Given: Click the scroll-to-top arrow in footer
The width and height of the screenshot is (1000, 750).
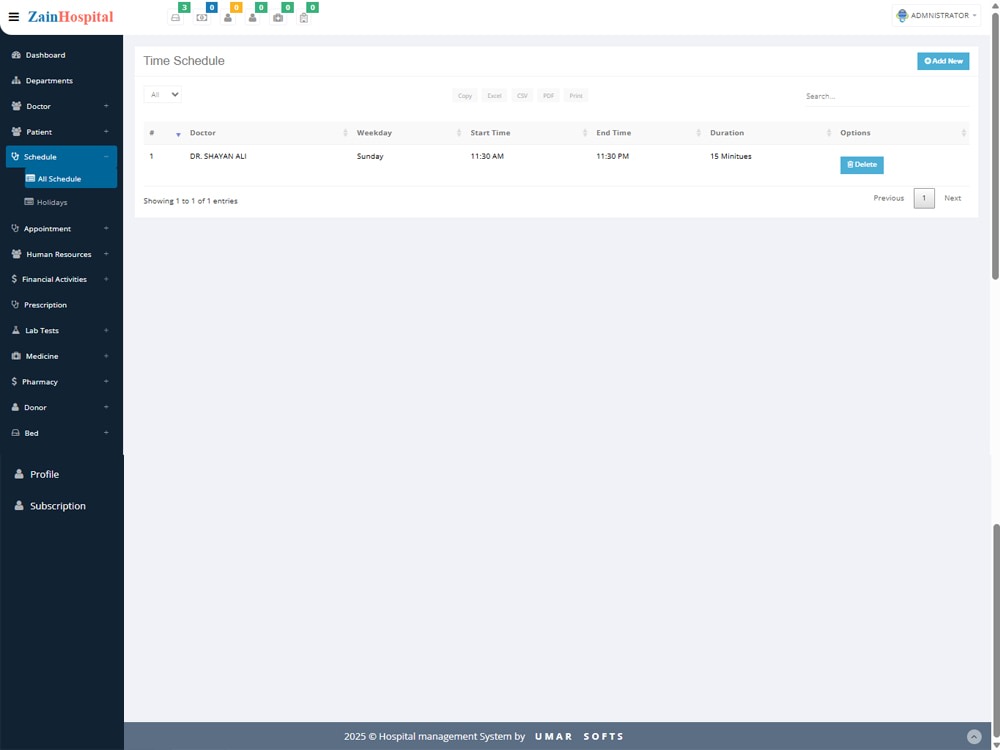Looking at the screenshot, I should pyautogui.click(x=974, y=737).
